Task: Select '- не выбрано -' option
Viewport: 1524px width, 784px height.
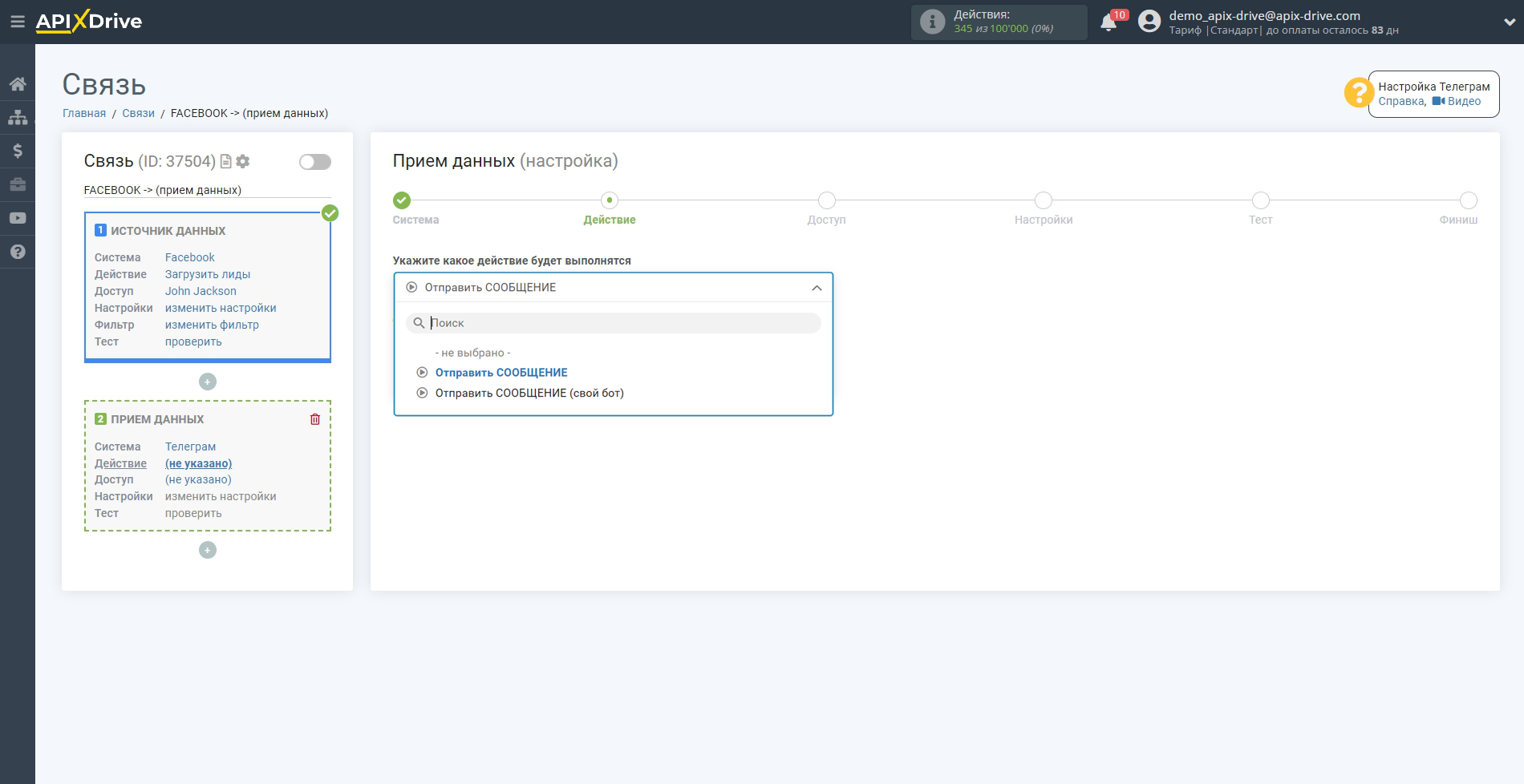Action: pyautogui.click(x=472, y=353)
